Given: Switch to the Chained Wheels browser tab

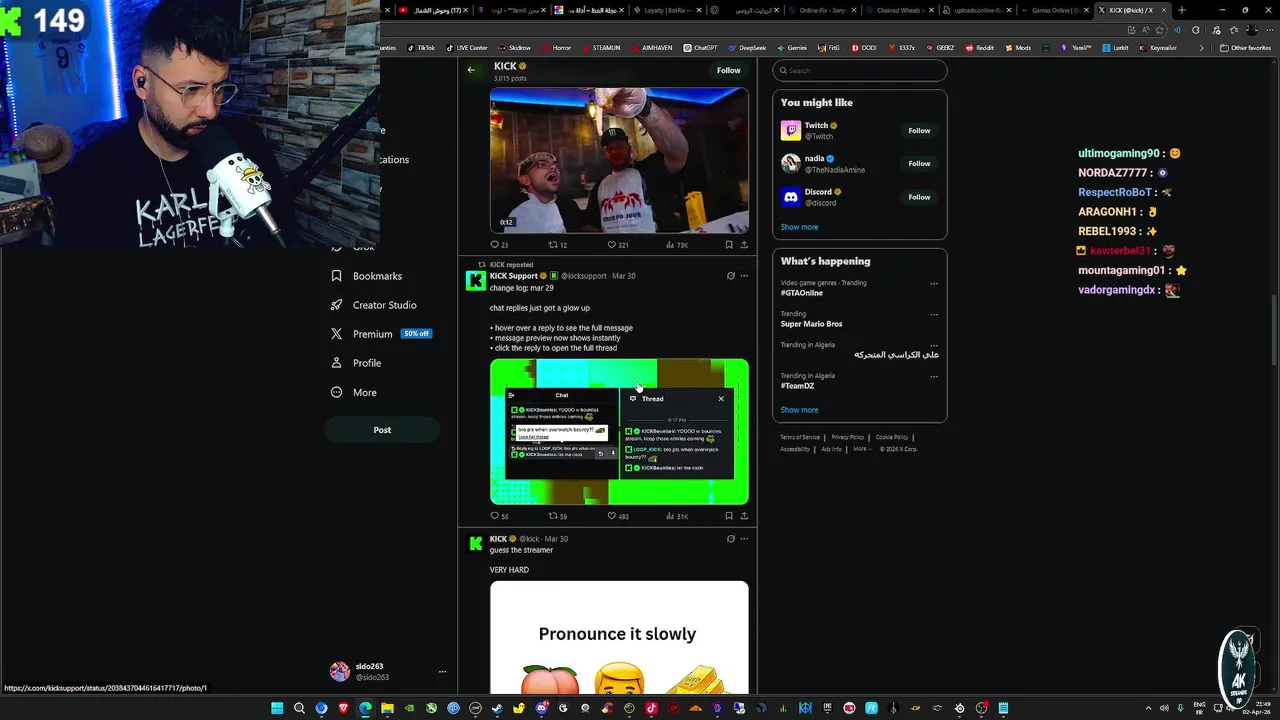Looking at the screenshot, I should tap(899, 10).
